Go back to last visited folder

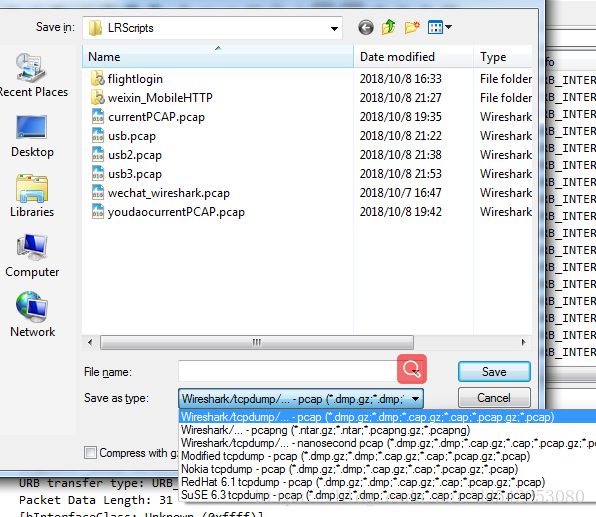366,27
